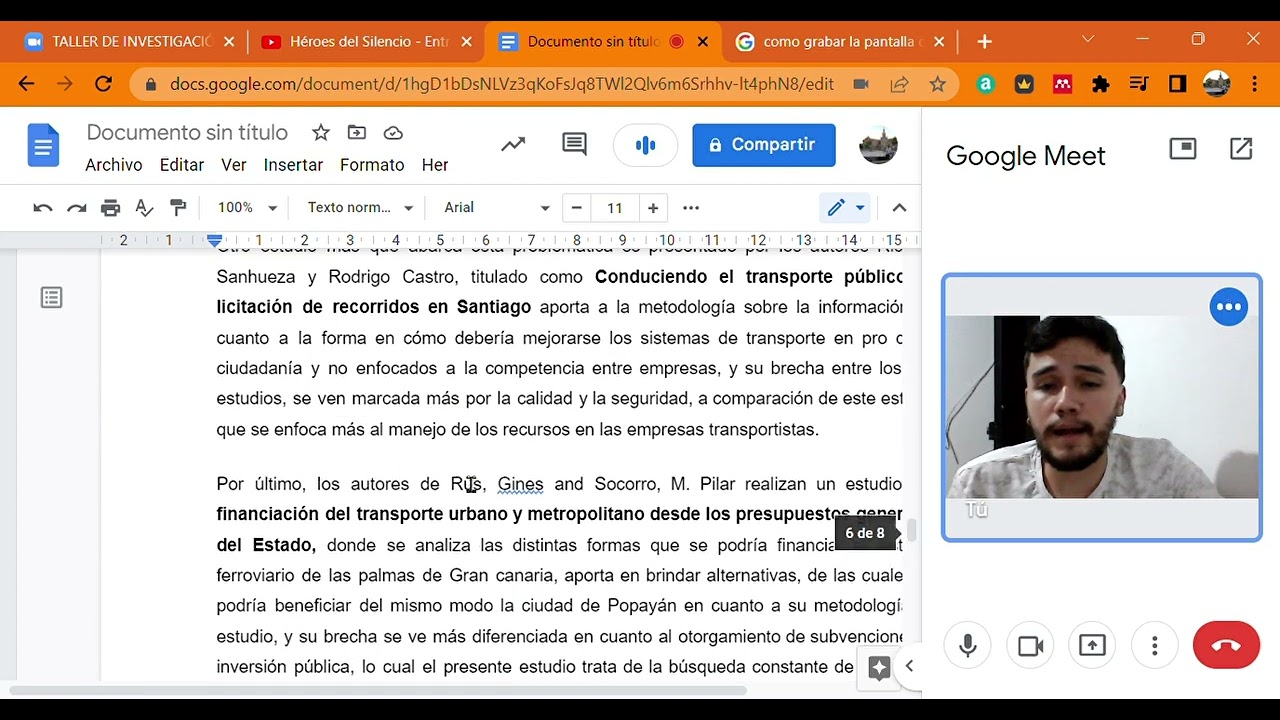The height and width of the screenshot is (720, 1280).
Task: Star the document title
Action: tap(321, 133)
